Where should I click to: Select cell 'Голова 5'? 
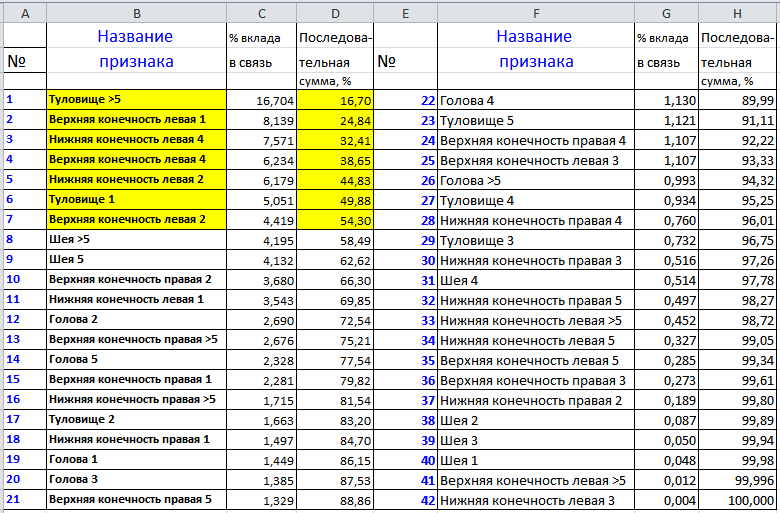[x=137, y=359]
